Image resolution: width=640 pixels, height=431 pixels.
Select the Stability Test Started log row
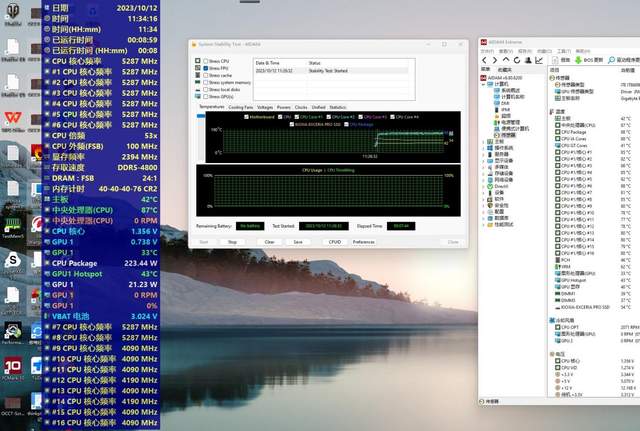331,71
